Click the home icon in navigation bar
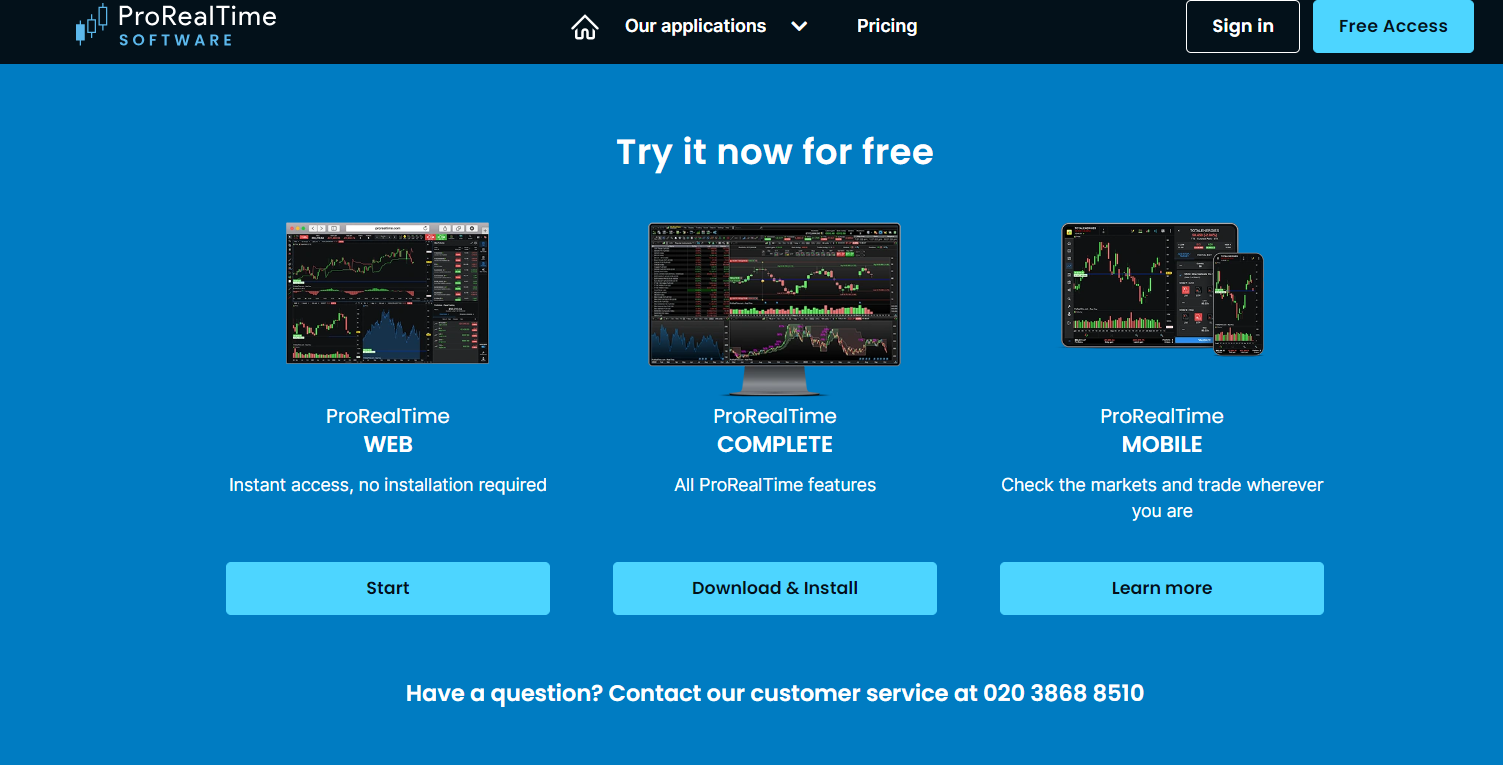This screenshot has width=1503, height=765. coord(584,27)
